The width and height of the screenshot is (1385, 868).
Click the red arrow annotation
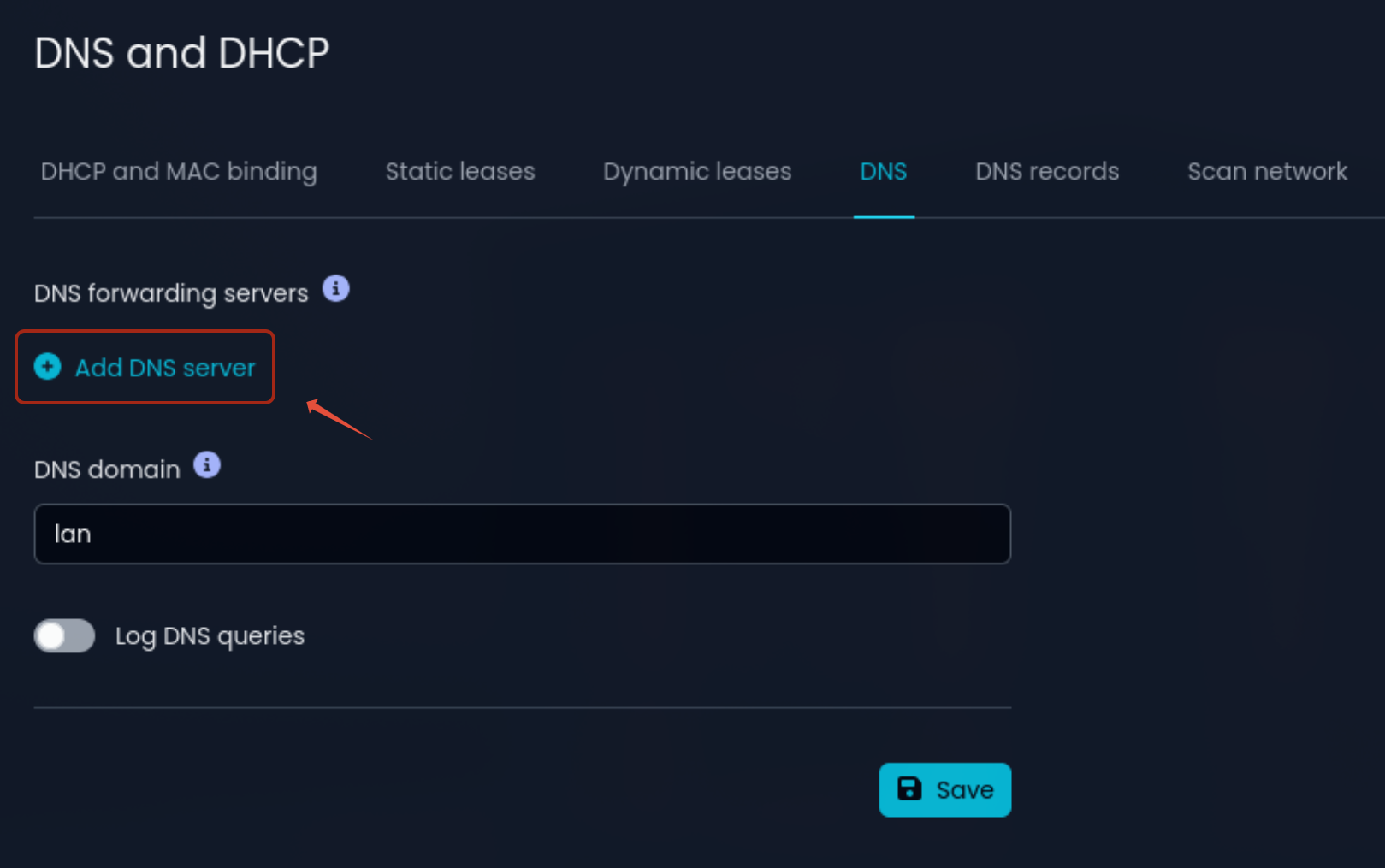(x=340, y=419)
